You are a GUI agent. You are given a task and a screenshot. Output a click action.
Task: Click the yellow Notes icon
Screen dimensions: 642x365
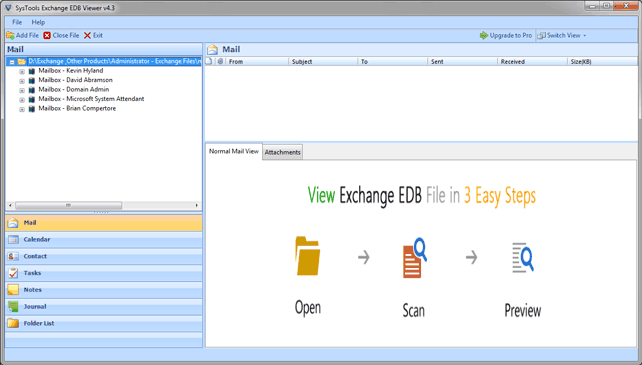pos(13,290)
